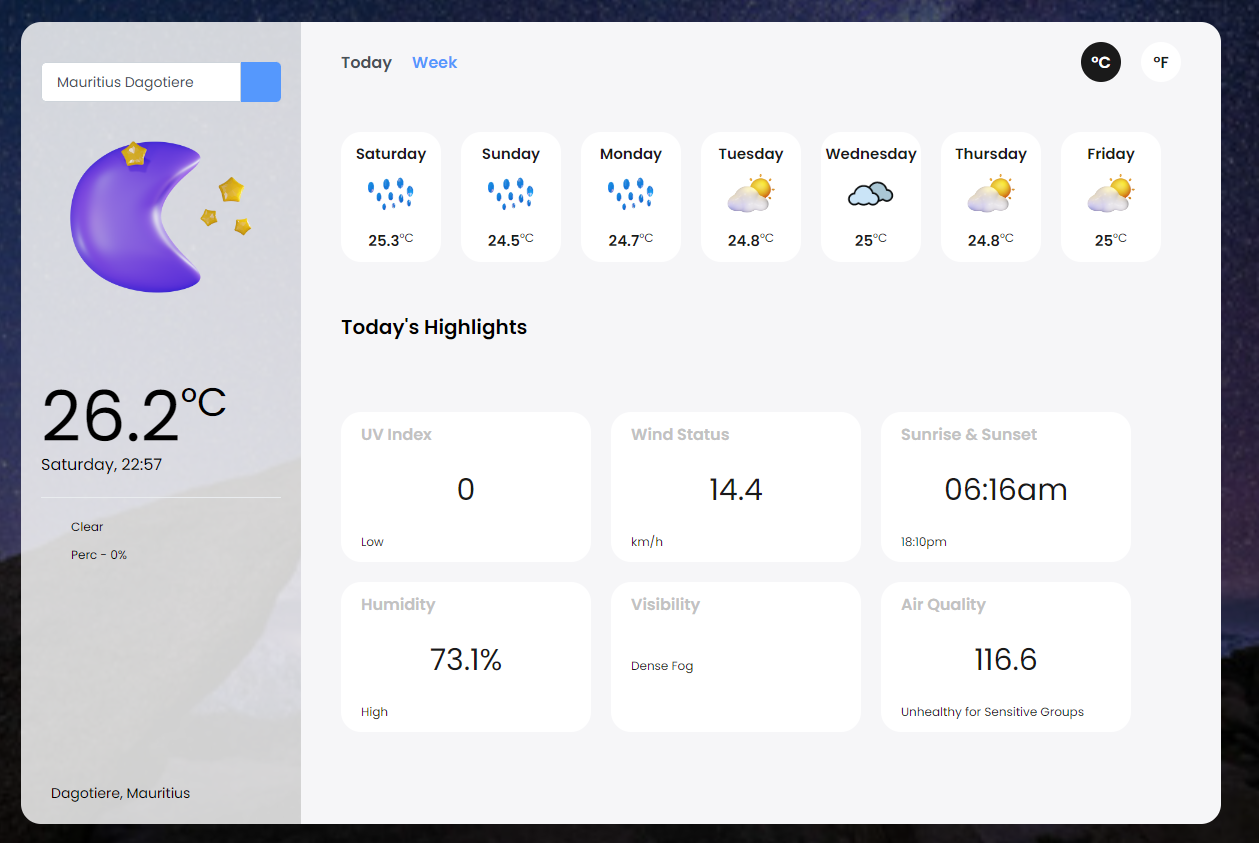This screenshot has height=843, width=1259.
Task: Select the Wind Status highlight card
Action: (x=735, y=487)
